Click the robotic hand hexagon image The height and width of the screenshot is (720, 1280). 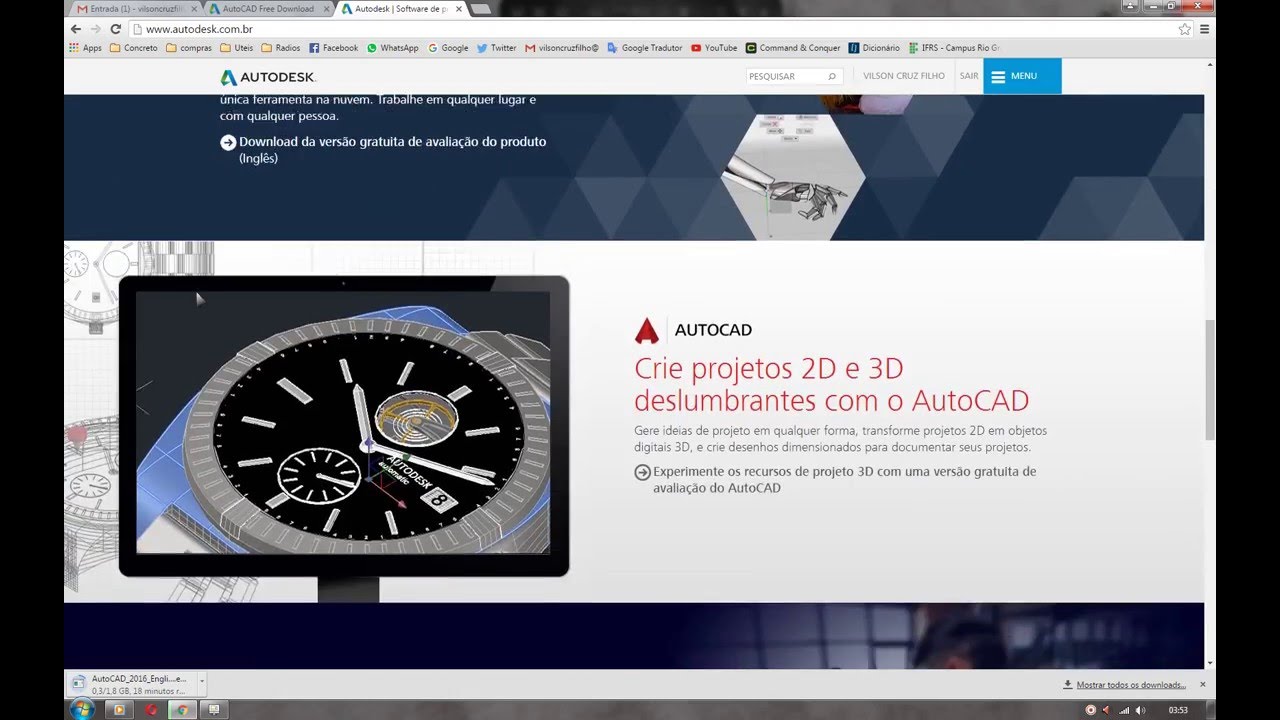point(791,176)
